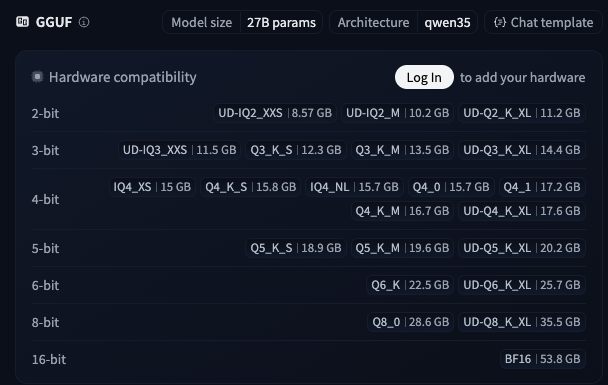Pick the UD-Q5_K_XL 20.2 GB quant
The height and width of the screenshot is (385, 608).
click(x=522, y=248)
